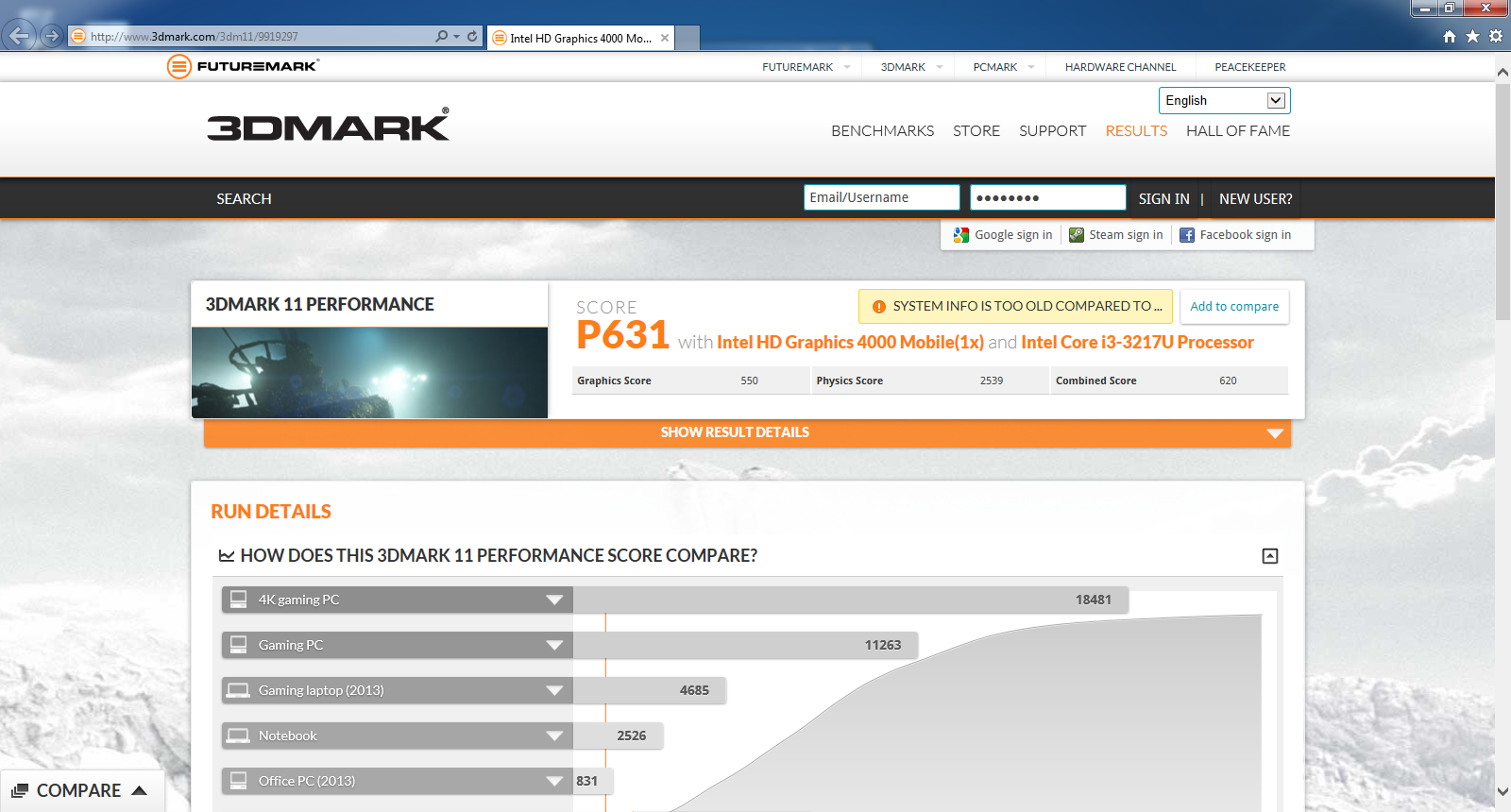Open Intel Core i3-3217U Processor link

1137,342
